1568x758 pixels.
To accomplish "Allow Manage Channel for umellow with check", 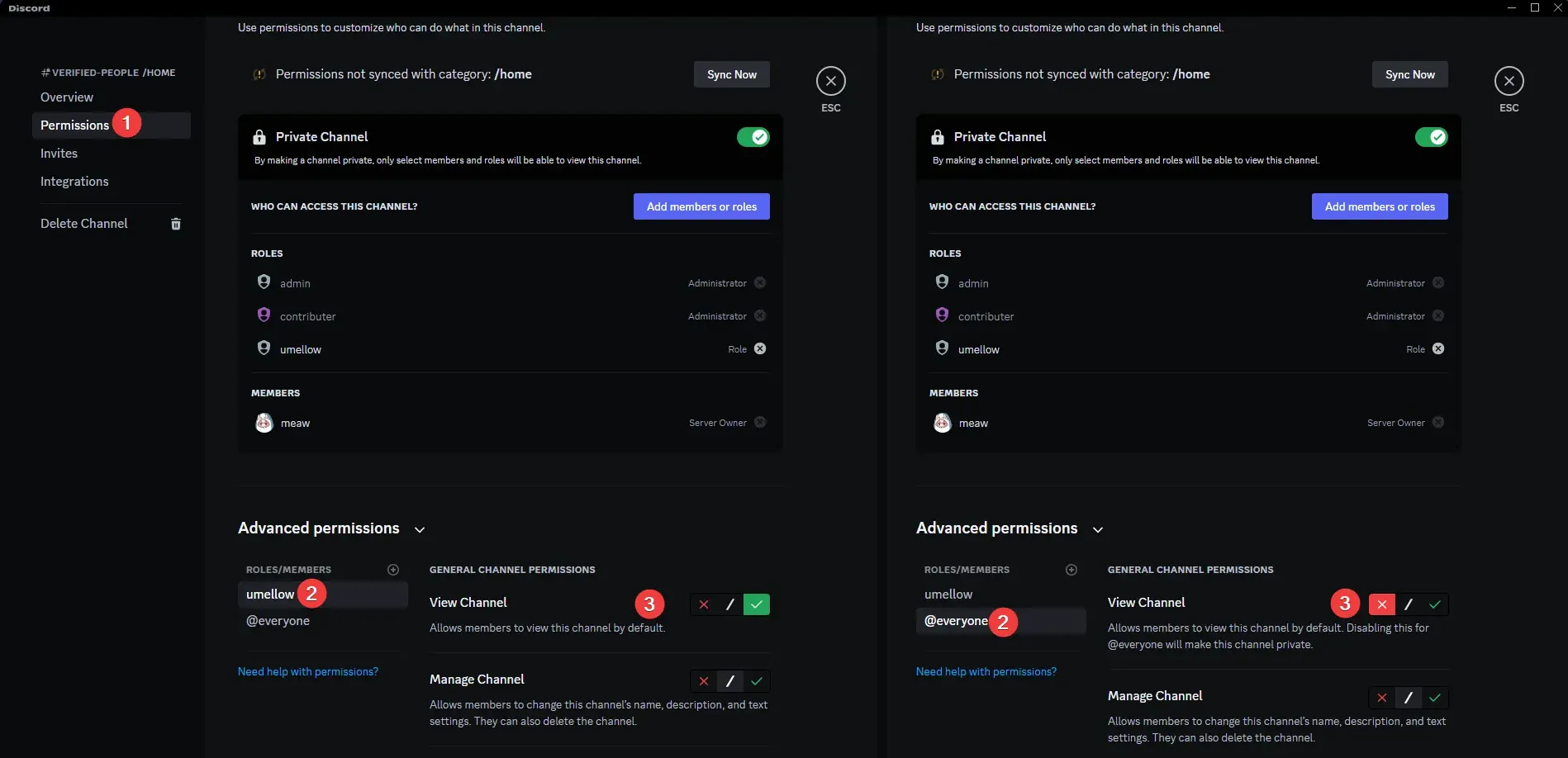I will [x=757, y=681].
